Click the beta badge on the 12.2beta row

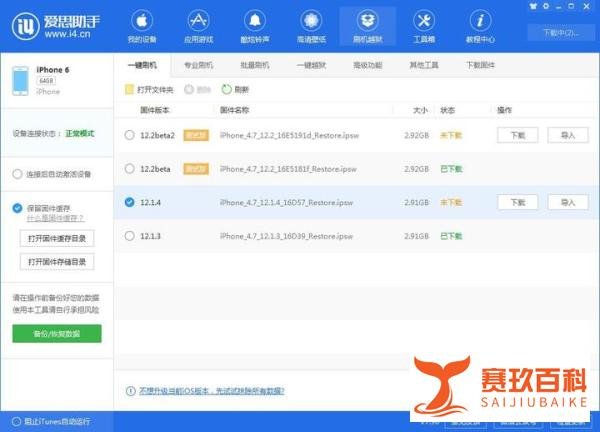click(196, 169)
